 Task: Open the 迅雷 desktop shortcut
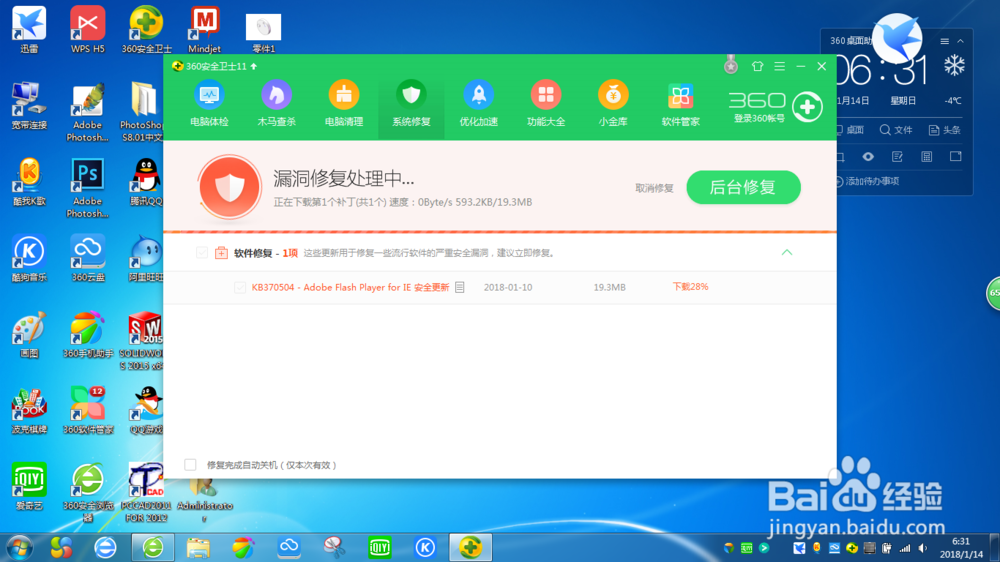29,30
